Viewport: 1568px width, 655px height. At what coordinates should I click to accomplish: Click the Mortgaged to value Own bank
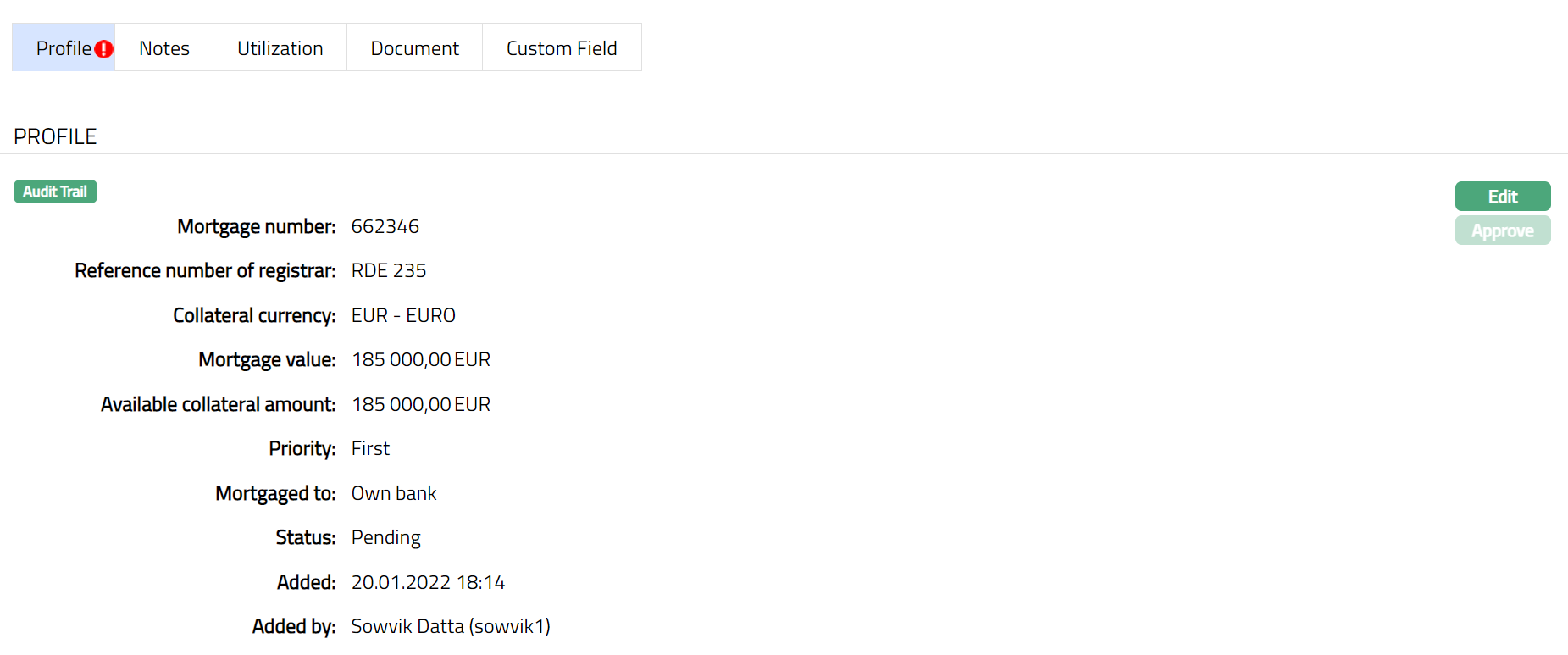point(394,493)
